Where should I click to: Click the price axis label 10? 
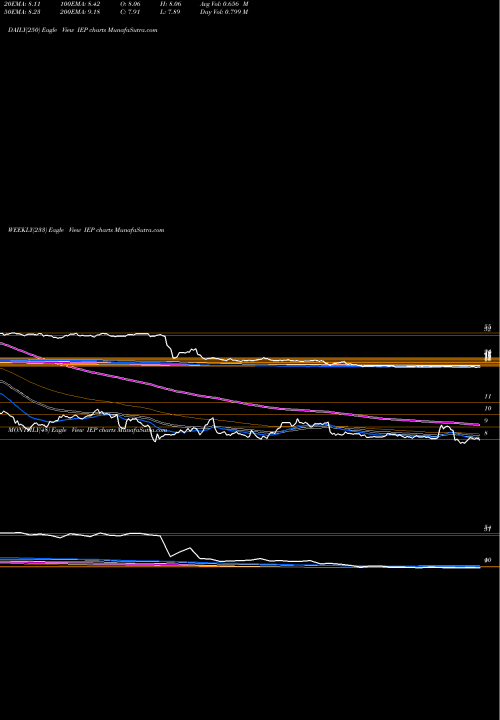488,408
